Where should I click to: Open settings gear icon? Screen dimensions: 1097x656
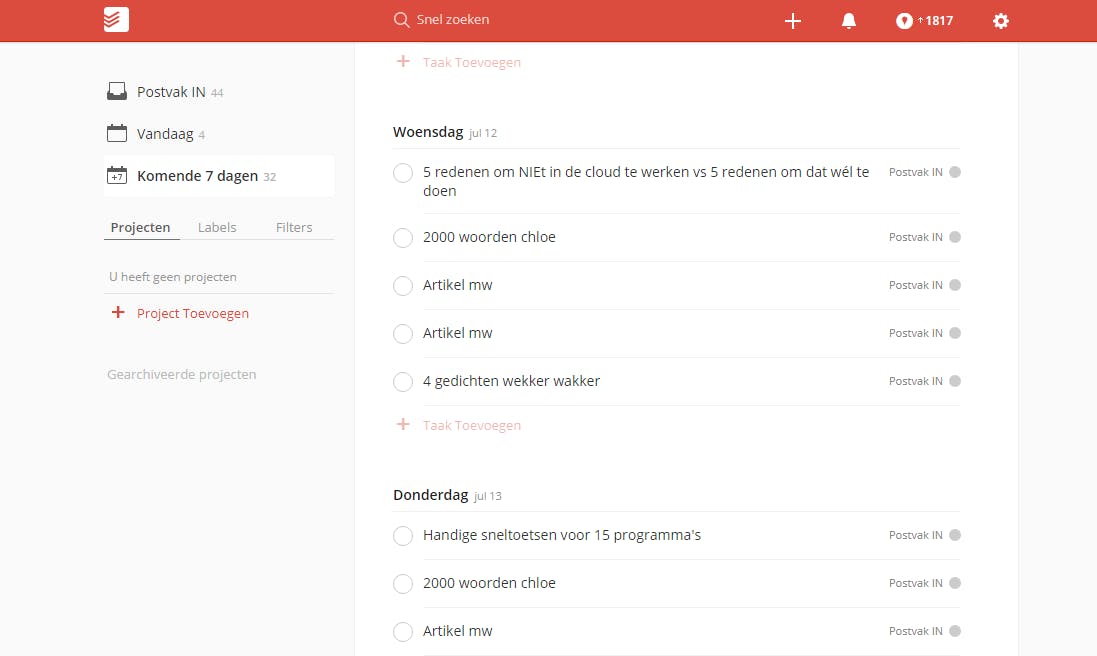pos(1001,21)
